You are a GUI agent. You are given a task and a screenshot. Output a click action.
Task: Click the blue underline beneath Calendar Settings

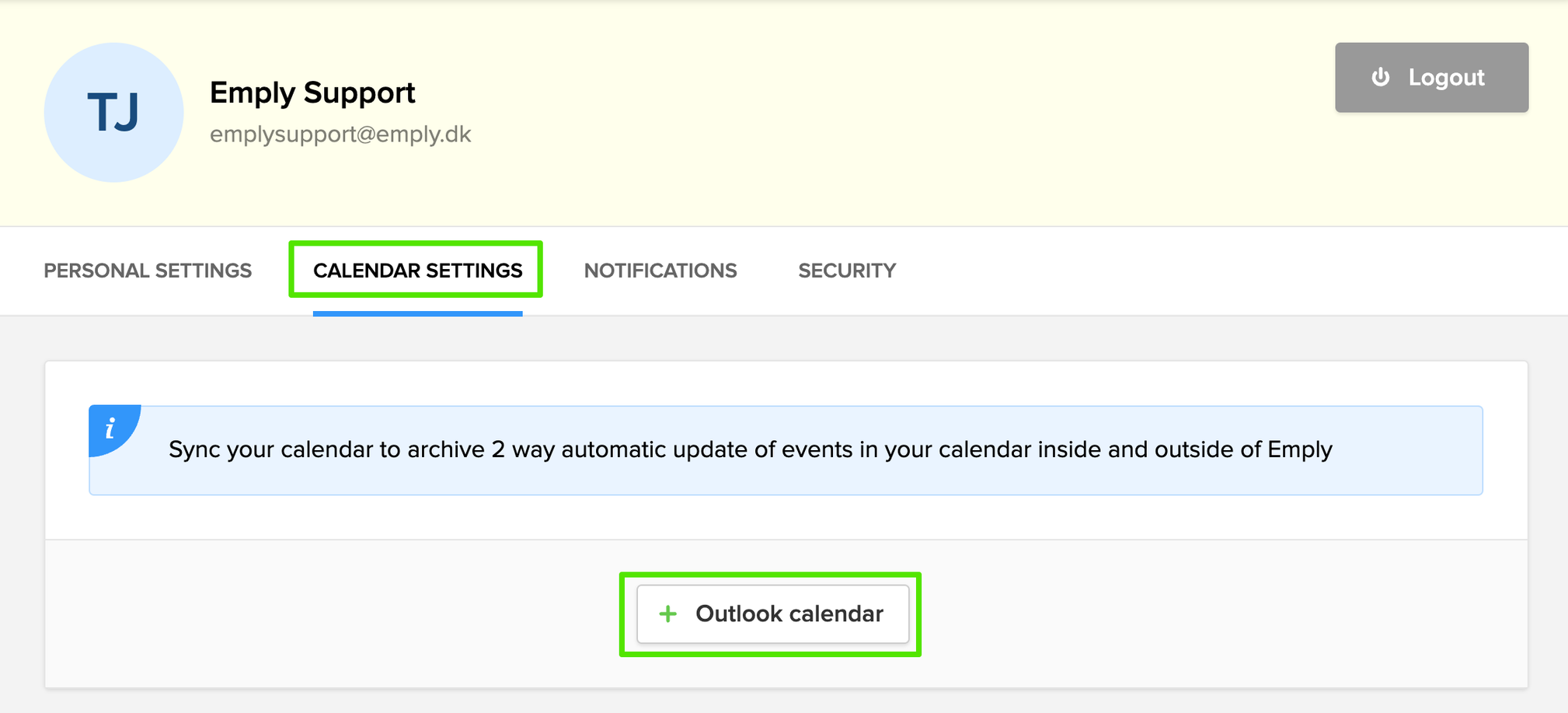(417, 313)
